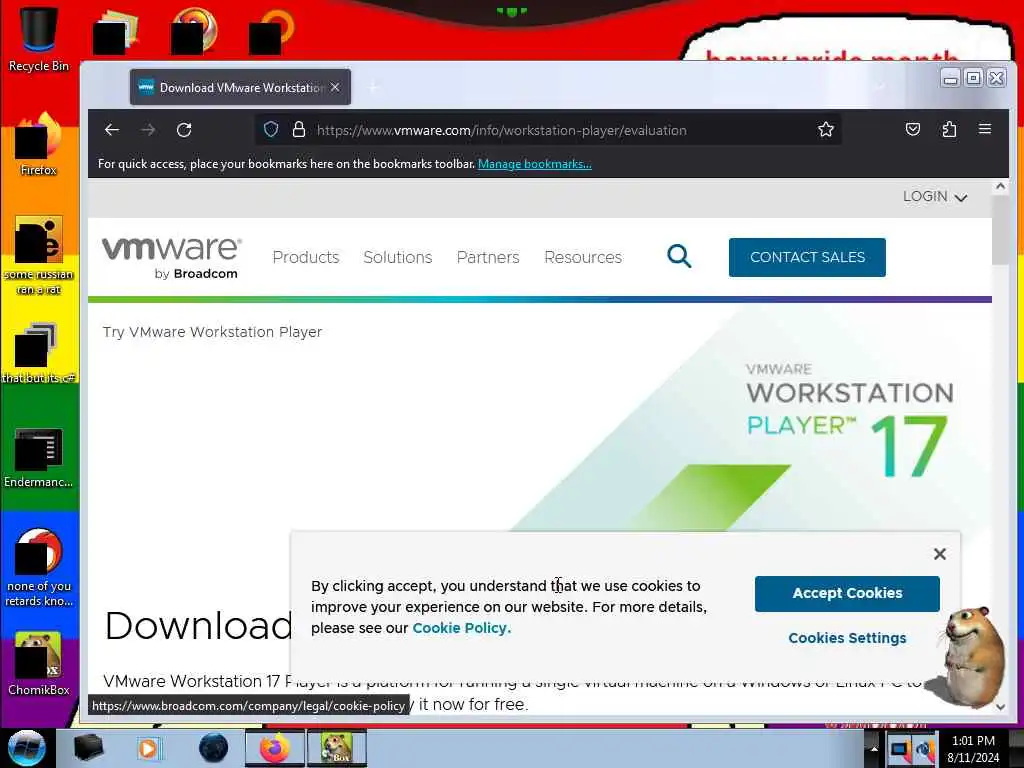Viewport: 1024px width, 768px height.
Task: Bookmark this page with the star
Action: (x=825, y=129)
